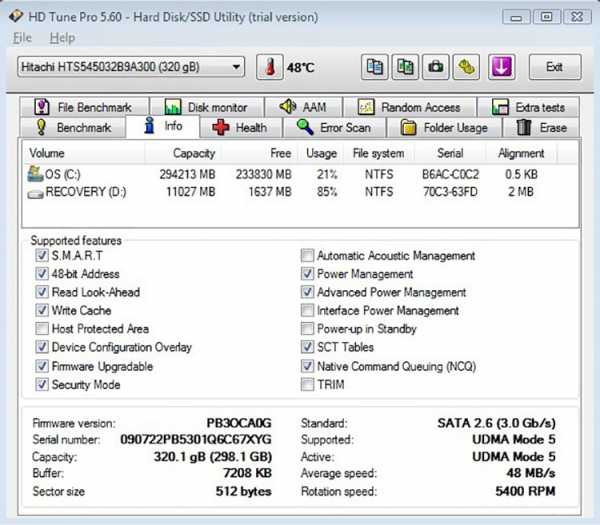This screenshot has height=525, width=600.
Task: Sort by the Volume column header
Action: click(x=83, y=153)
